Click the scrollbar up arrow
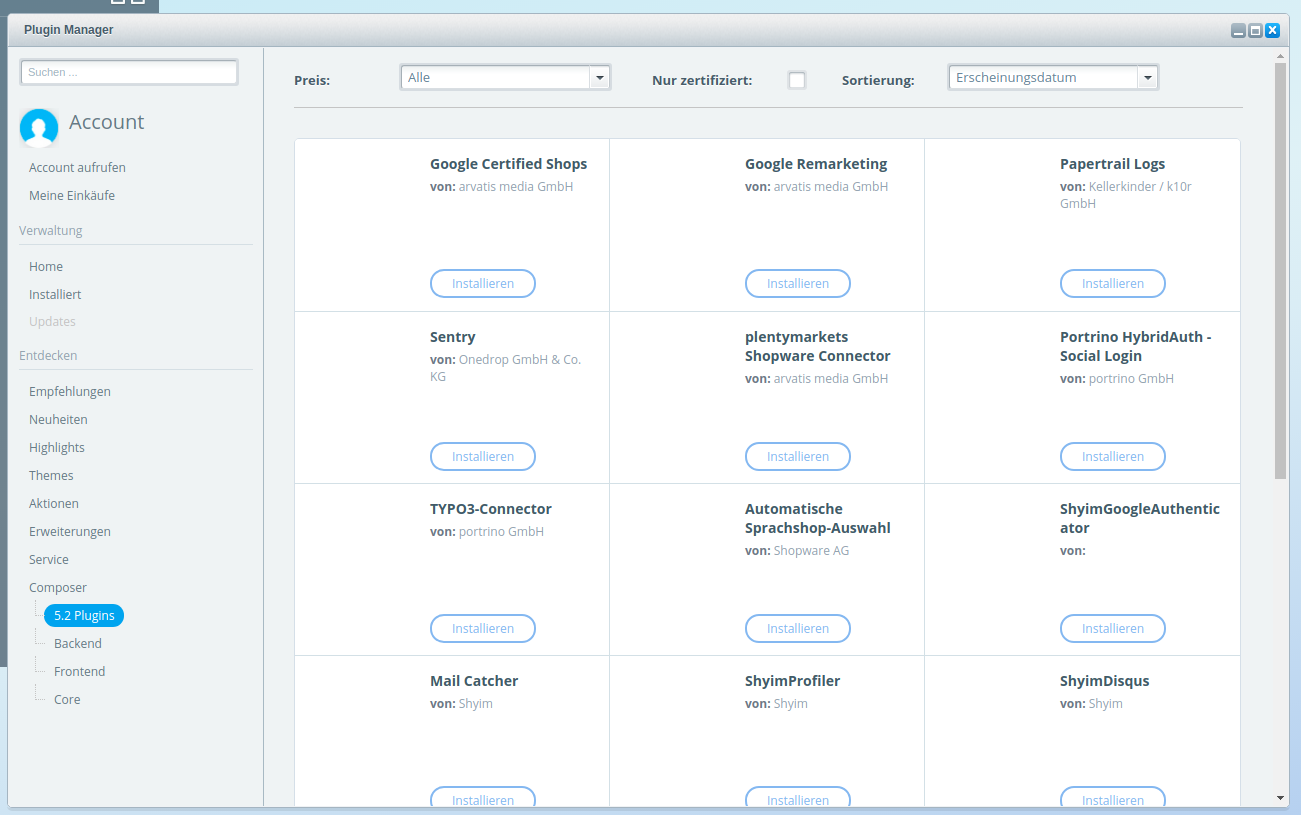The image size is (1301, 815). pyautogui.click(x=1280, y=56)
